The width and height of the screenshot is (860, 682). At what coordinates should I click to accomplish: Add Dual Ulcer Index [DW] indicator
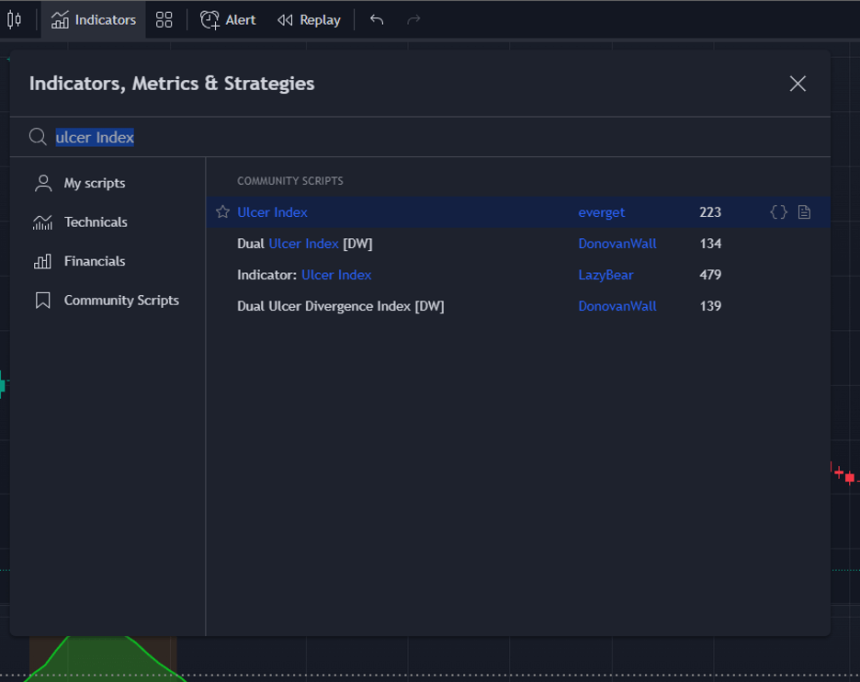point(304,243)
